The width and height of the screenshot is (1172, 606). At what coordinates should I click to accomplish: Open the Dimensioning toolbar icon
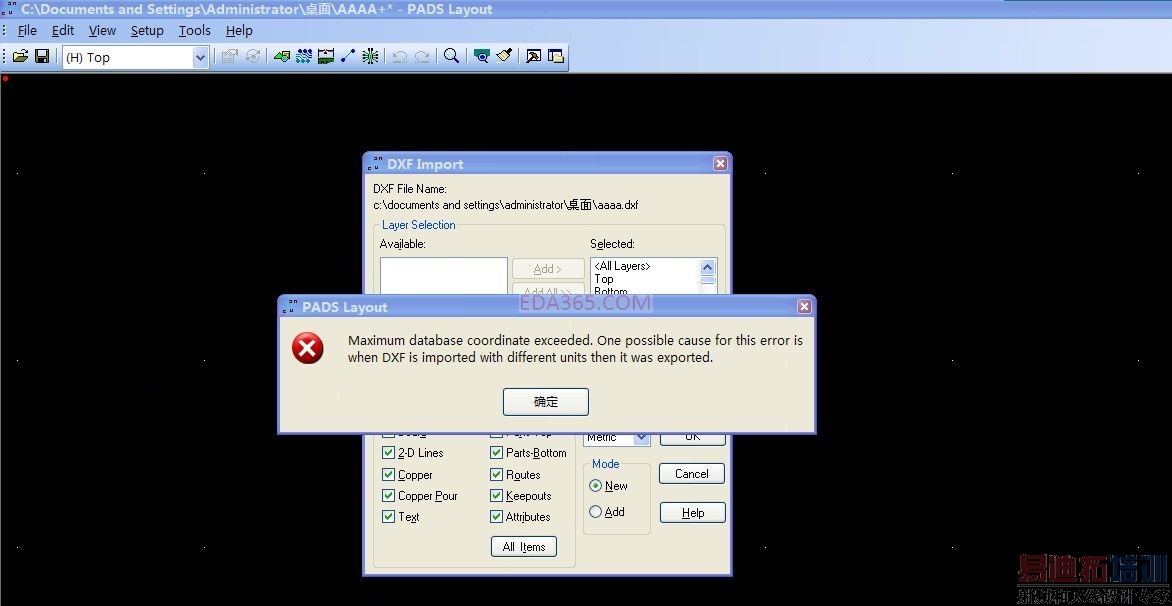(326, 56)
